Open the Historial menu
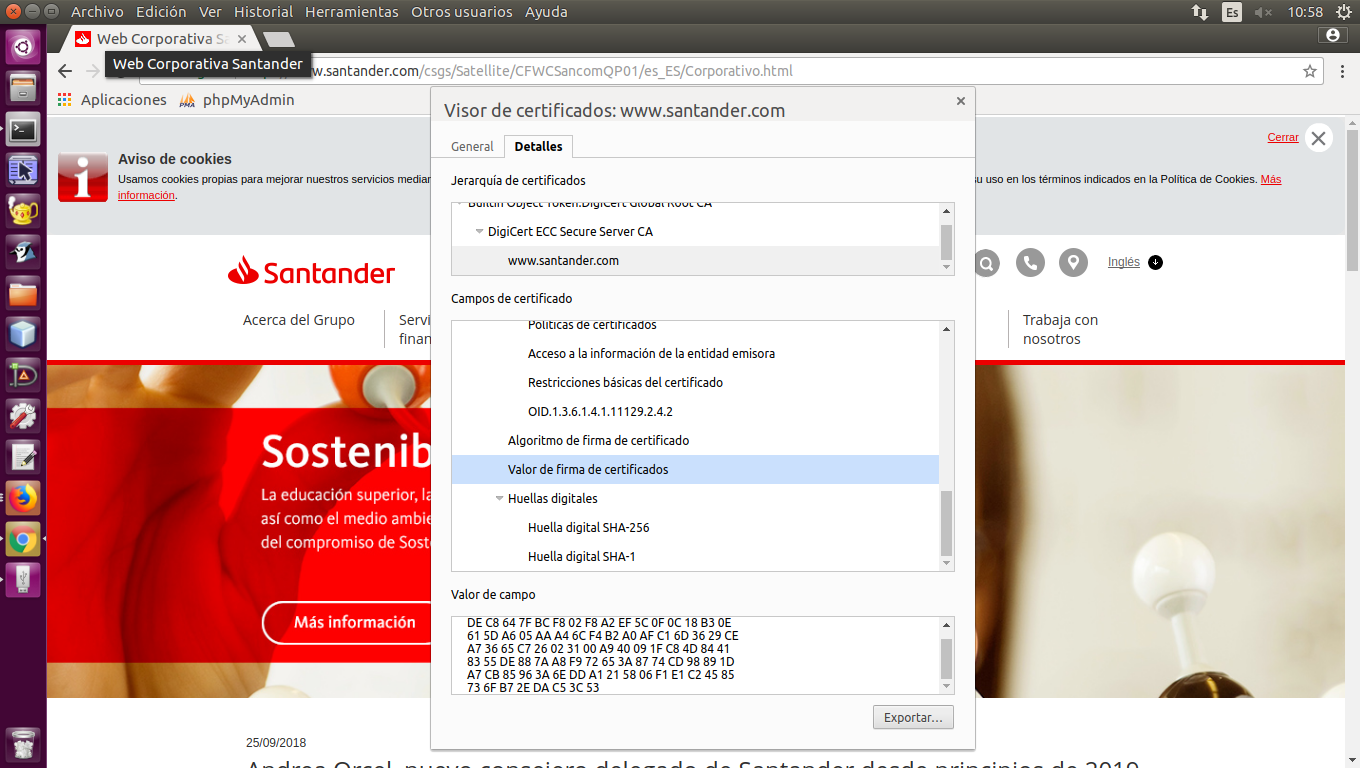1360x768 pixels. click(263, 12)
